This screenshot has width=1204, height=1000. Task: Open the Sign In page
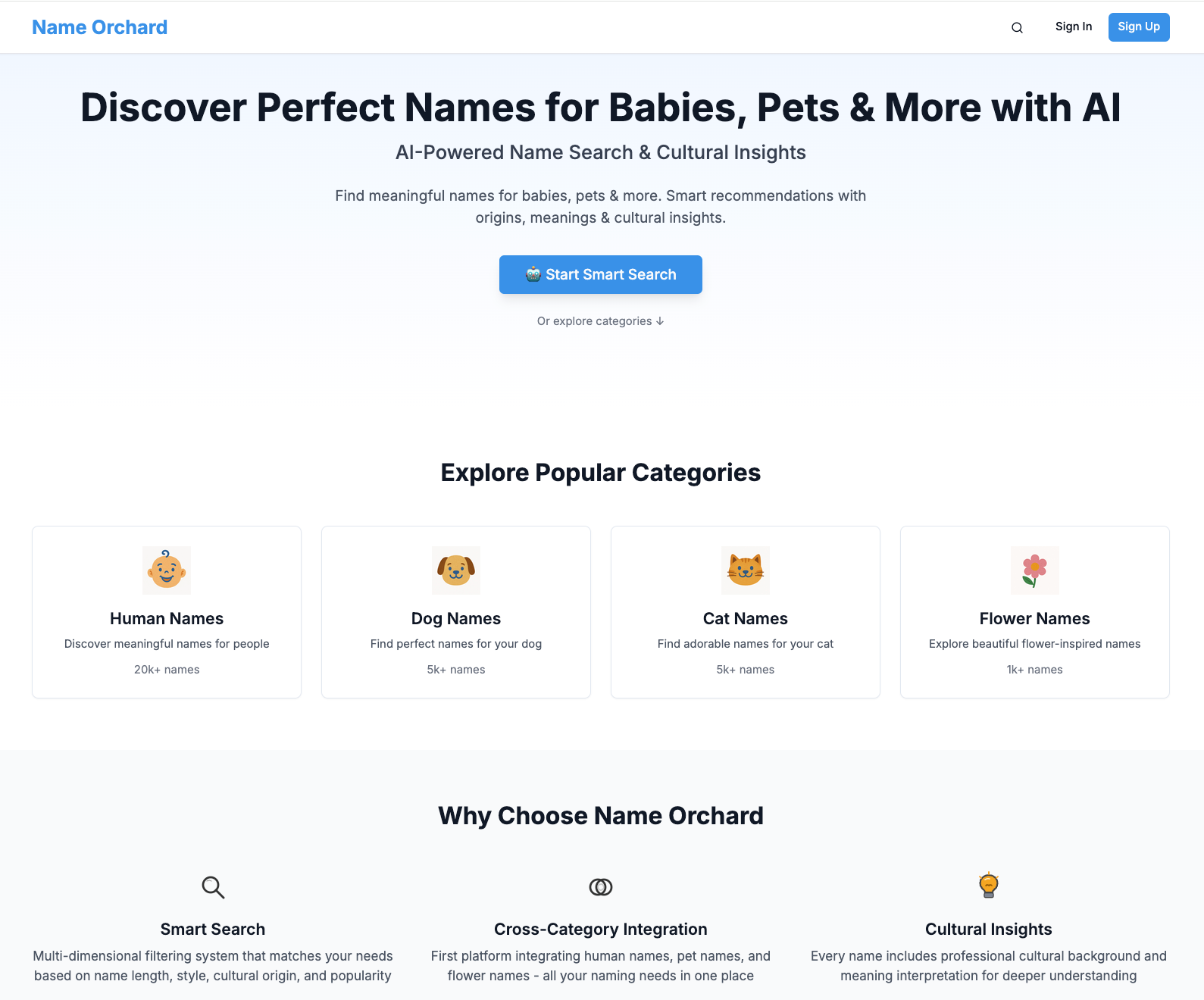(x=1074, y=27)
